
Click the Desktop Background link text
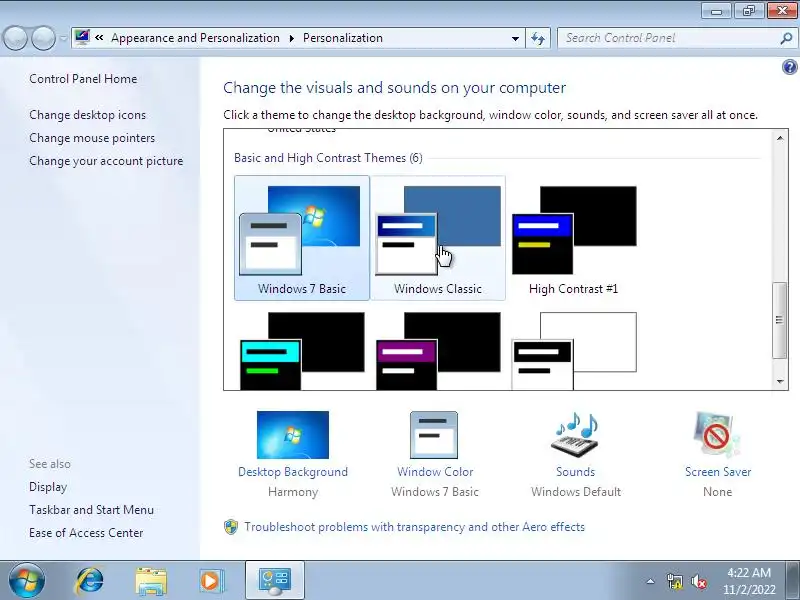pyautogui.click(x=293, y=472)
